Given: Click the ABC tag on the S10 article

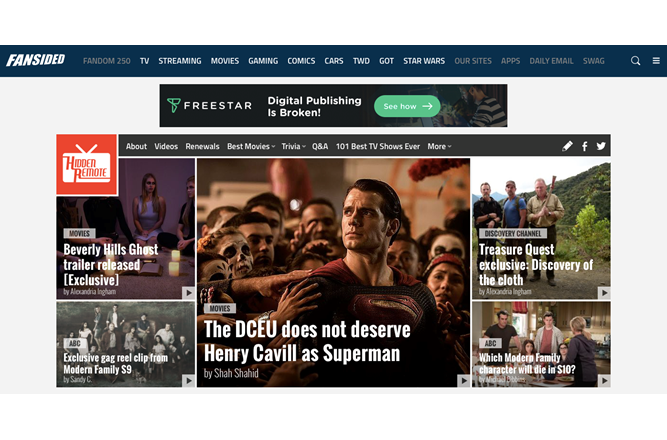Looking at the screenshot, I should tap(490, 343).
